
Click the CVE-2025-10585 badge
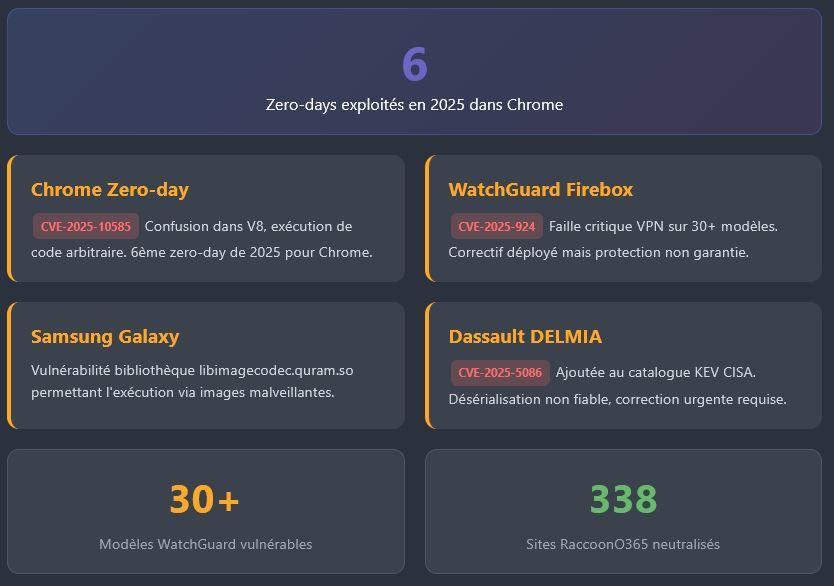(x=86, y=227)
